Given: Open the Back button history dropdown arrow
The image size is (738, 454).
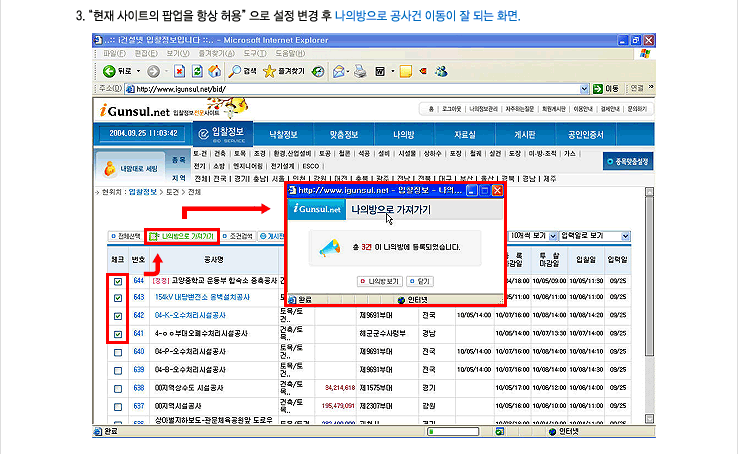Looking at the screenshot, I should point(138,72).
